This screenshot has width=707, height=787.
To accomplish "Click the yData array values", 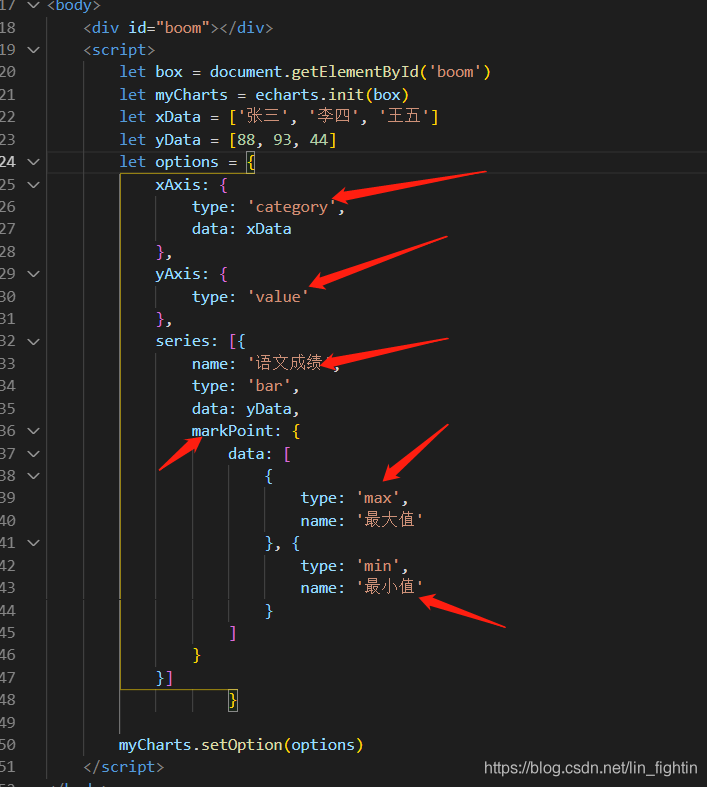I will tap(282, 140).
